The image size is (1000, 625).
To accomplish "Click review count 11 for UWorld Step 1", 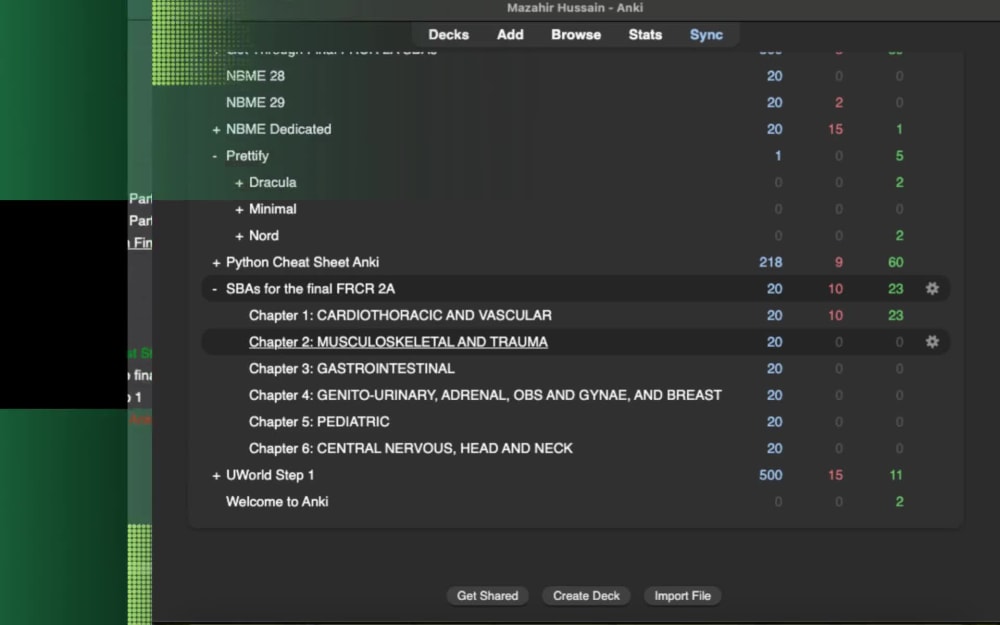I will click(895, 475).
